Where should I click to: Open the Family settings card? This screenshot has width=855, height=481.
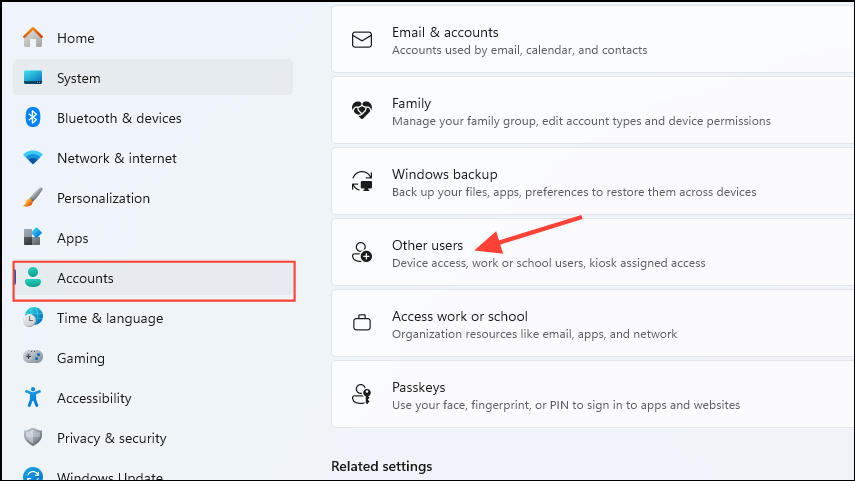click(x=593, y=110)
